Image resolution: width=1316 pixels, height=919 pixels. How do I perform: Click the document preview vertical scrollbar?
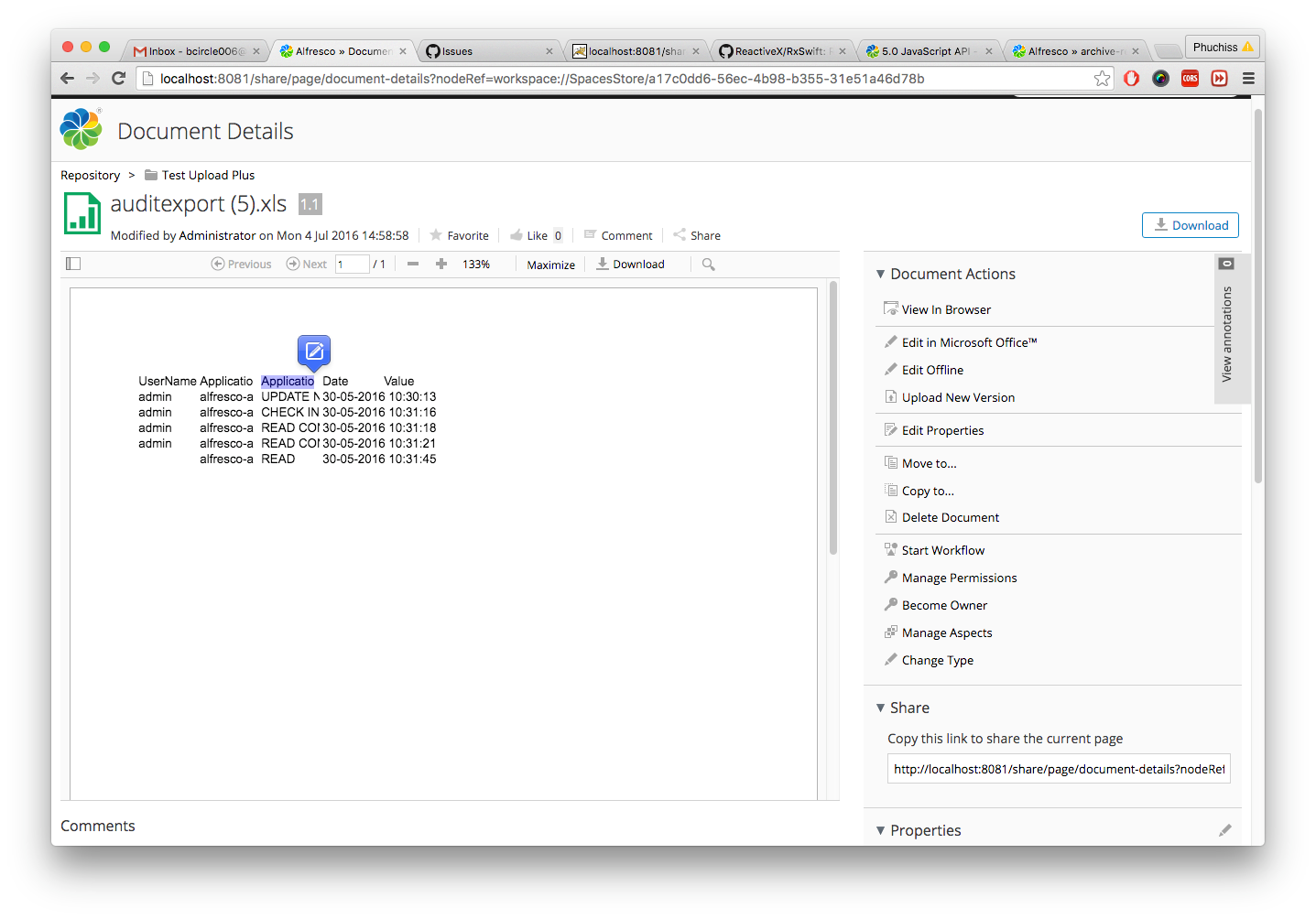click(x=833, y=417)
